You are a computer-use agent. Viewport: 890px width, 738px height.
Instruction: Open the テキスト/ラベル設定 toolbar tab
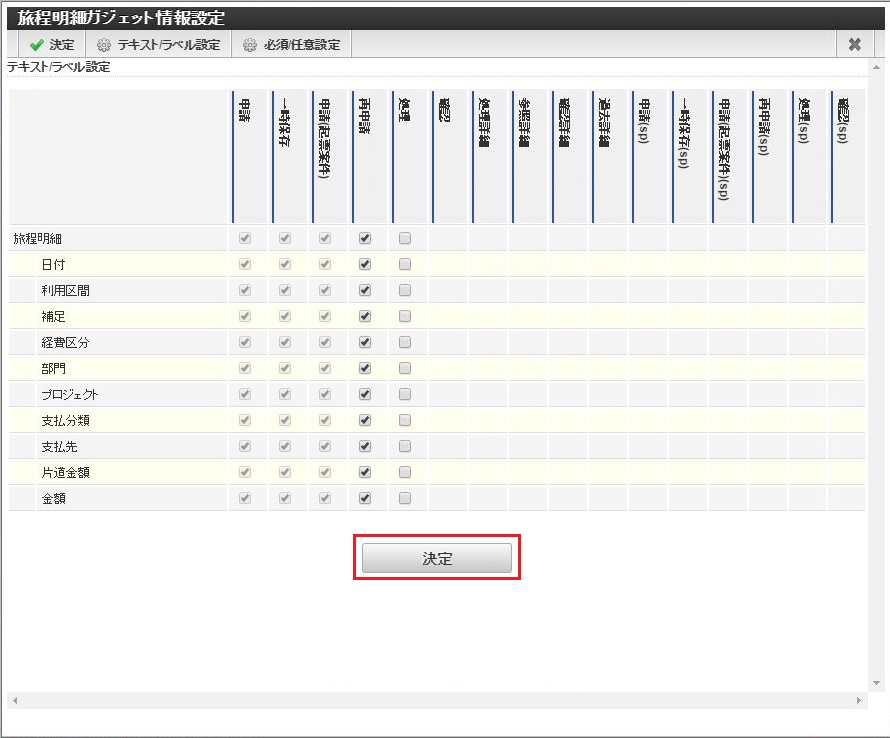coord(158,45)
